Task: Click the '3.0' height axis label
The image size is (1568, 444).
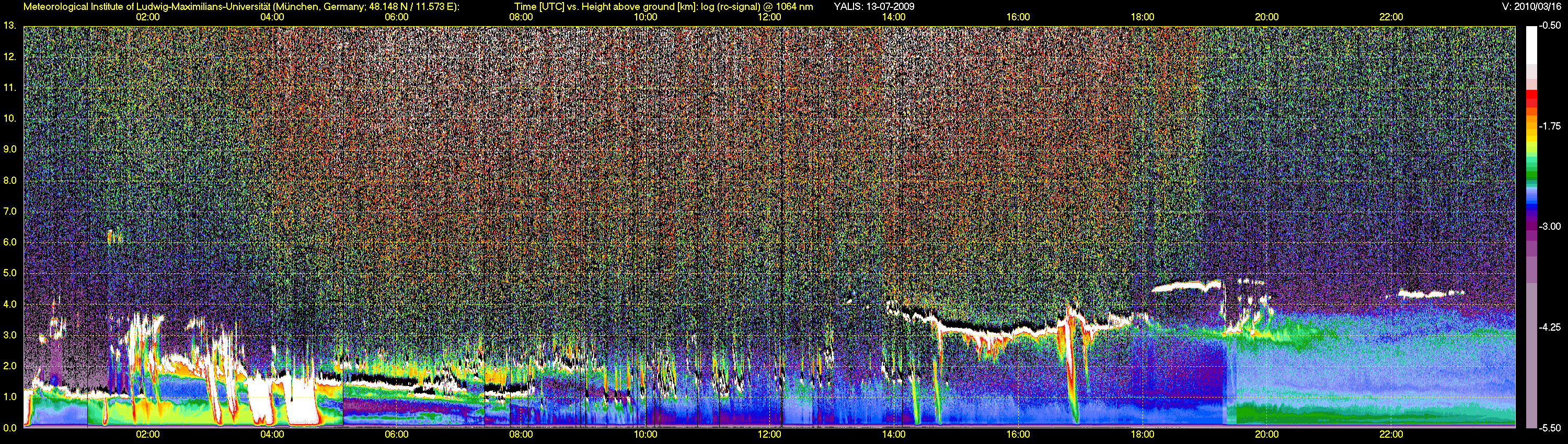Action: click(x=10, y=335)
